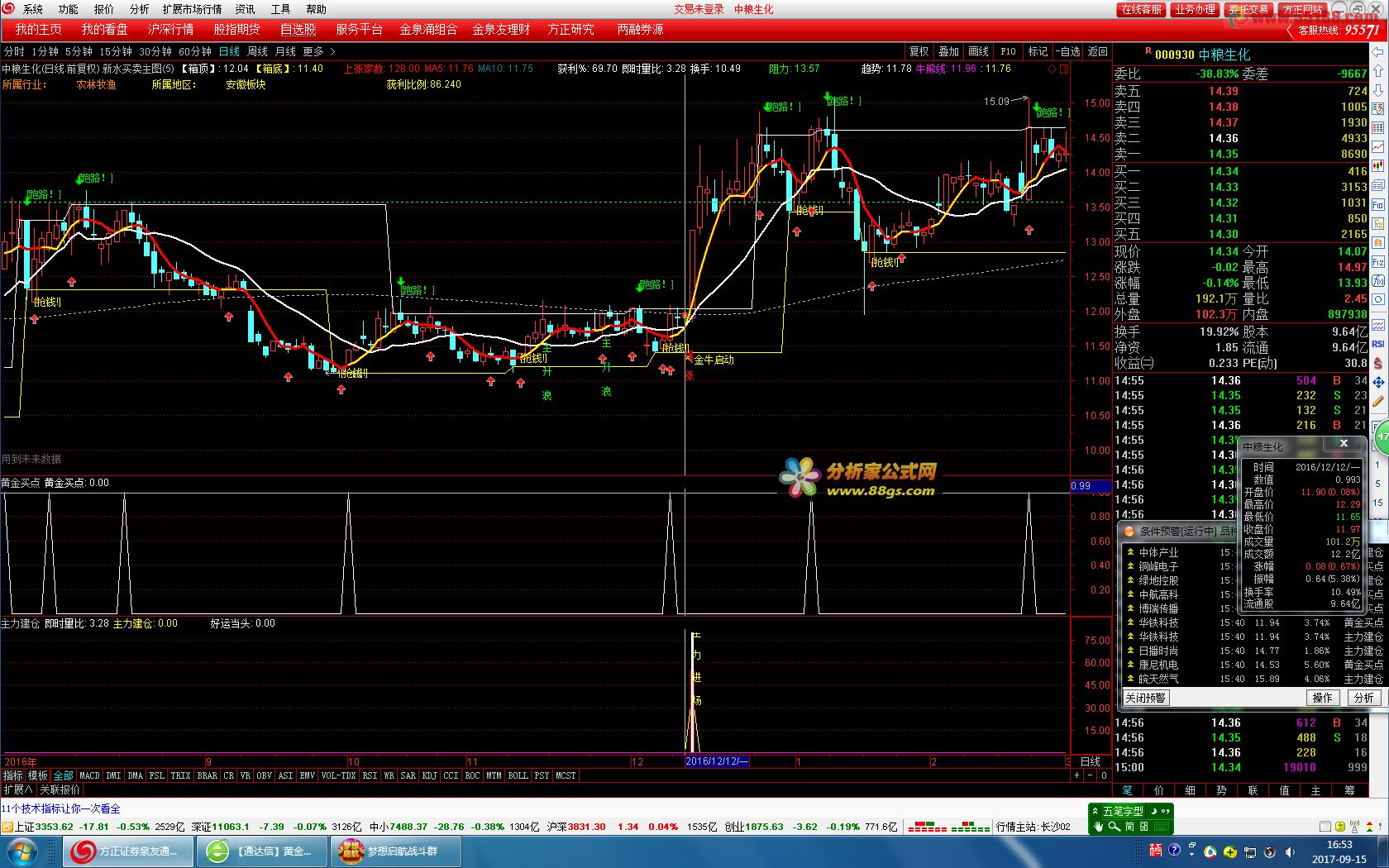
Task: Click the RSI indicator sidebar icon
Action: [1377, 343]
